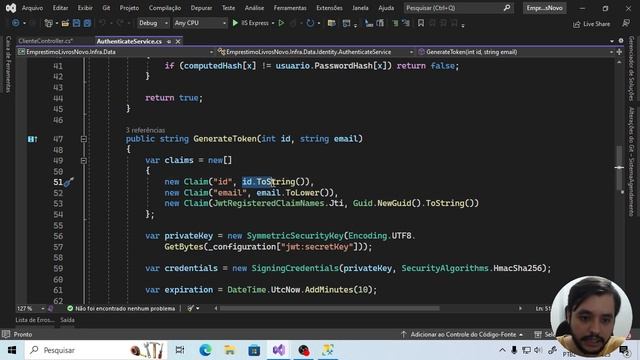This screenshot has width=640, height=360.
Task: Click the 3 referências CodeLens link
Action: 145,130
